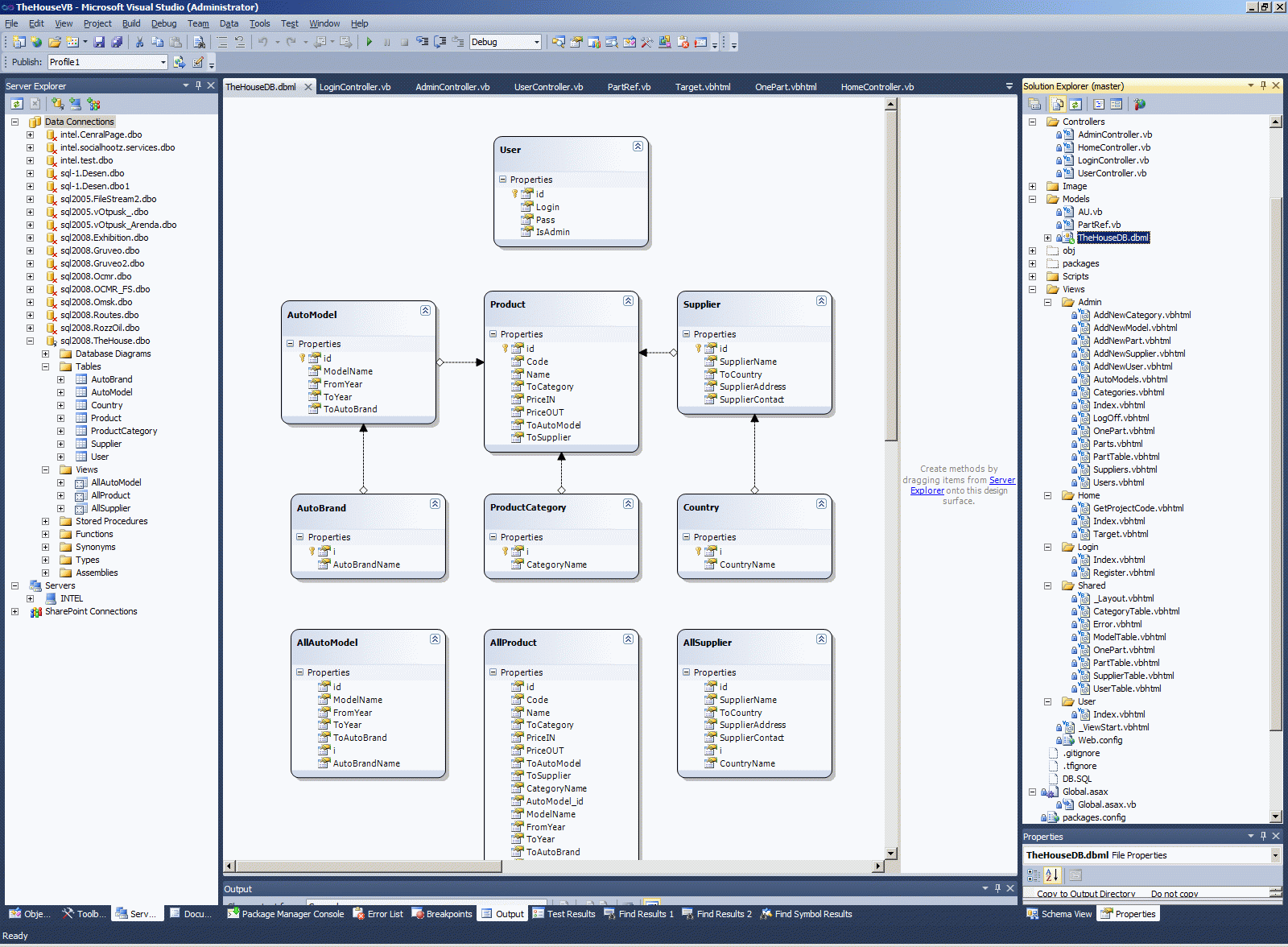The width and height of the screenshot is (1288, 947).
Task: Open the open-documents tab list dropdown arrow
Action: [1009, 86]
